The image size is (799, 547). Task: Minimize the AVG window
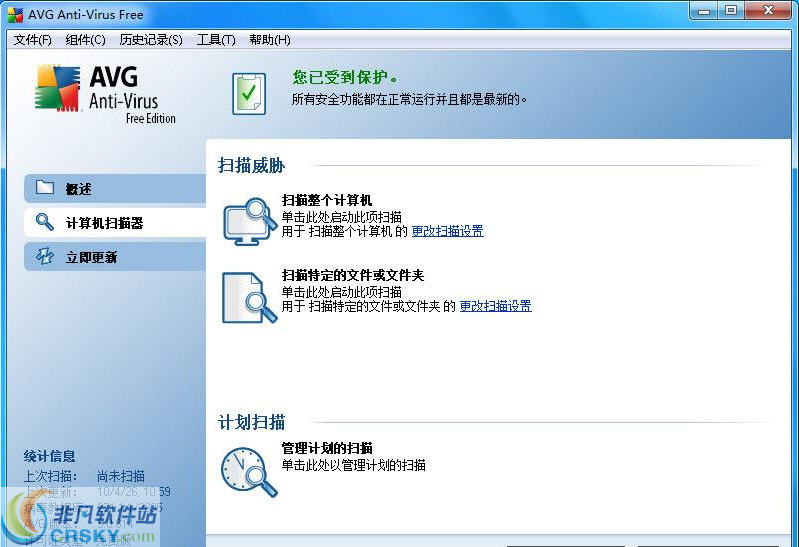click(x=705, y=11)
